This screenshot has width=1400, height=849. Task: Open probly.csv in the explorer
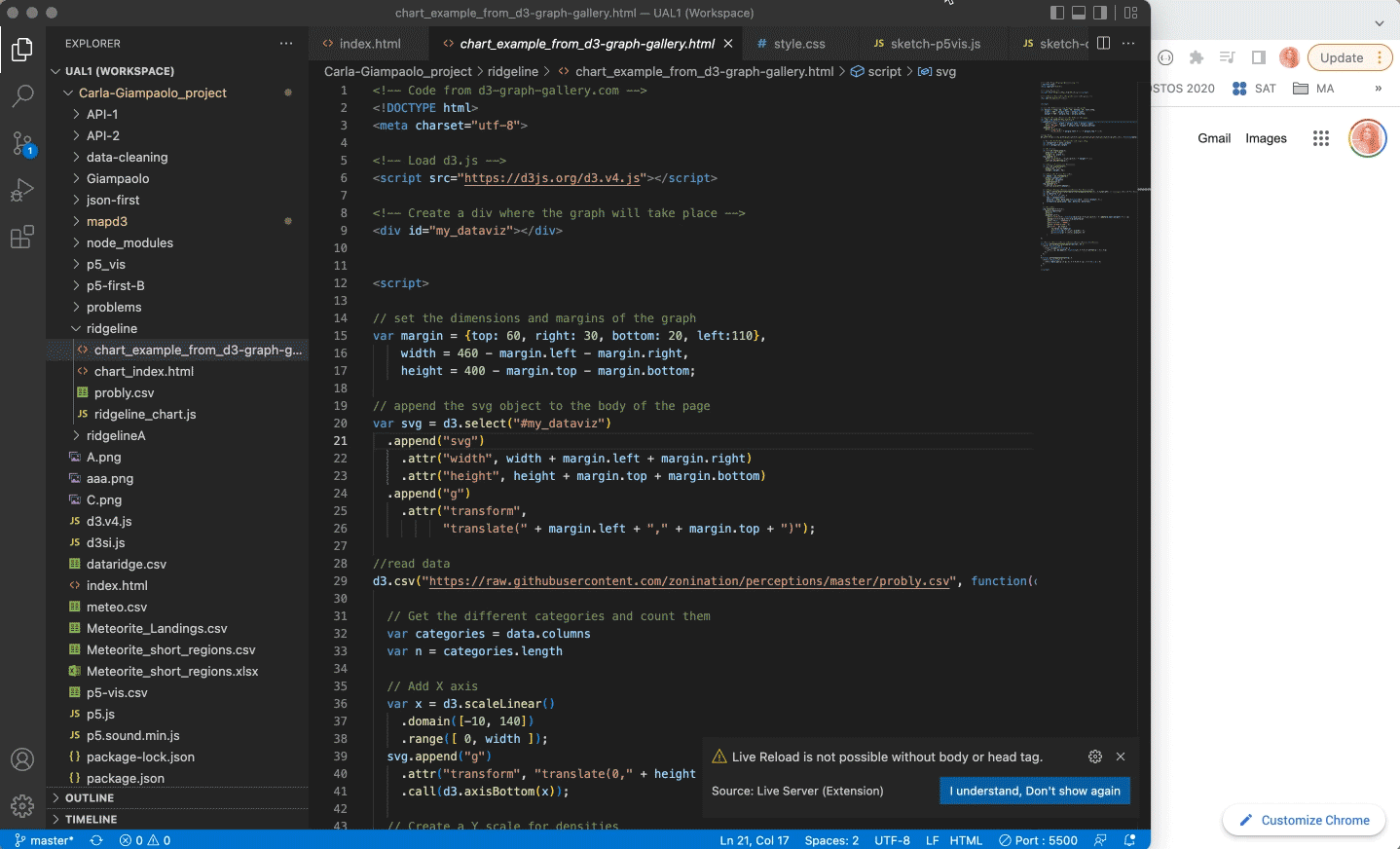point(124,392)
